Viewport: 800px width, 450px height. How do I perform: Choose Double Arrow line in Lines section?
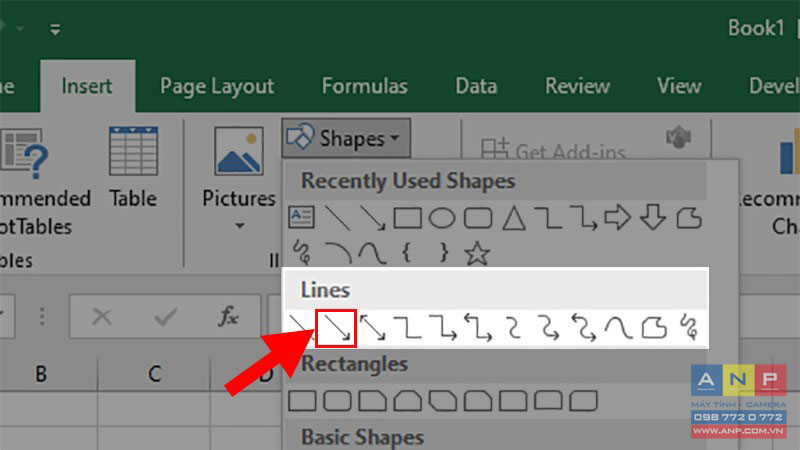372,328
